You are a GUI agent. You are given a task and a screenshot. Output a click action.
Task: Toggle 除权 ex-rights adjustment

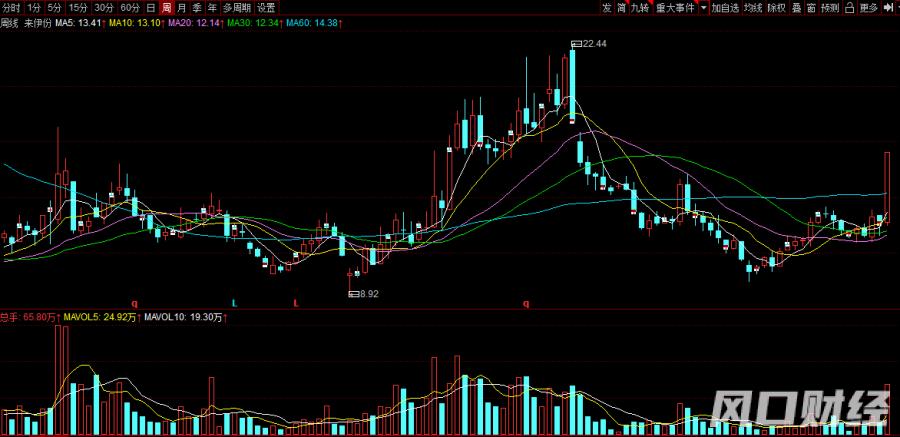tap(777, 8)
